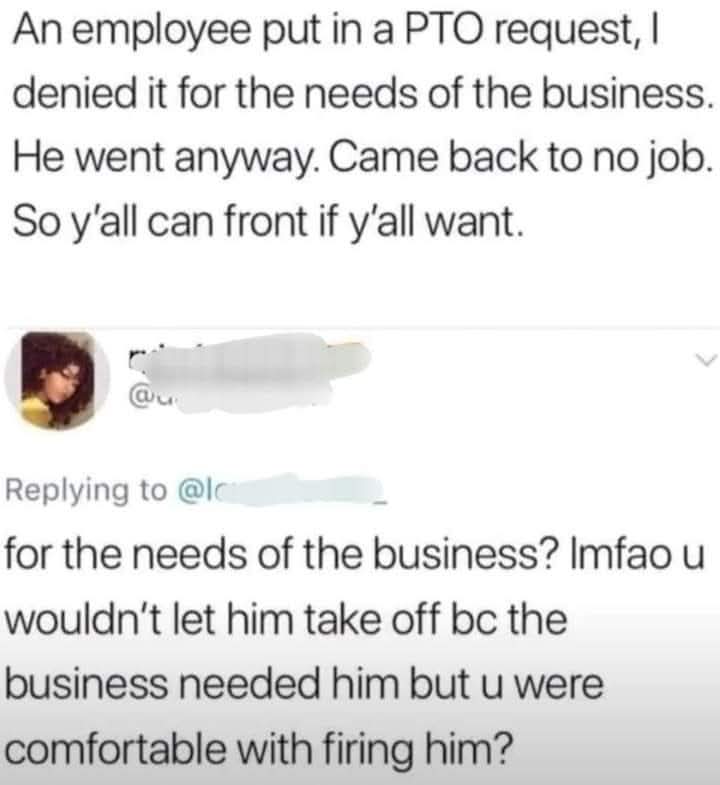Click reply line 'wouldn't let him take off'
This screenshot has height=785, width=720.
click(286, 620)
